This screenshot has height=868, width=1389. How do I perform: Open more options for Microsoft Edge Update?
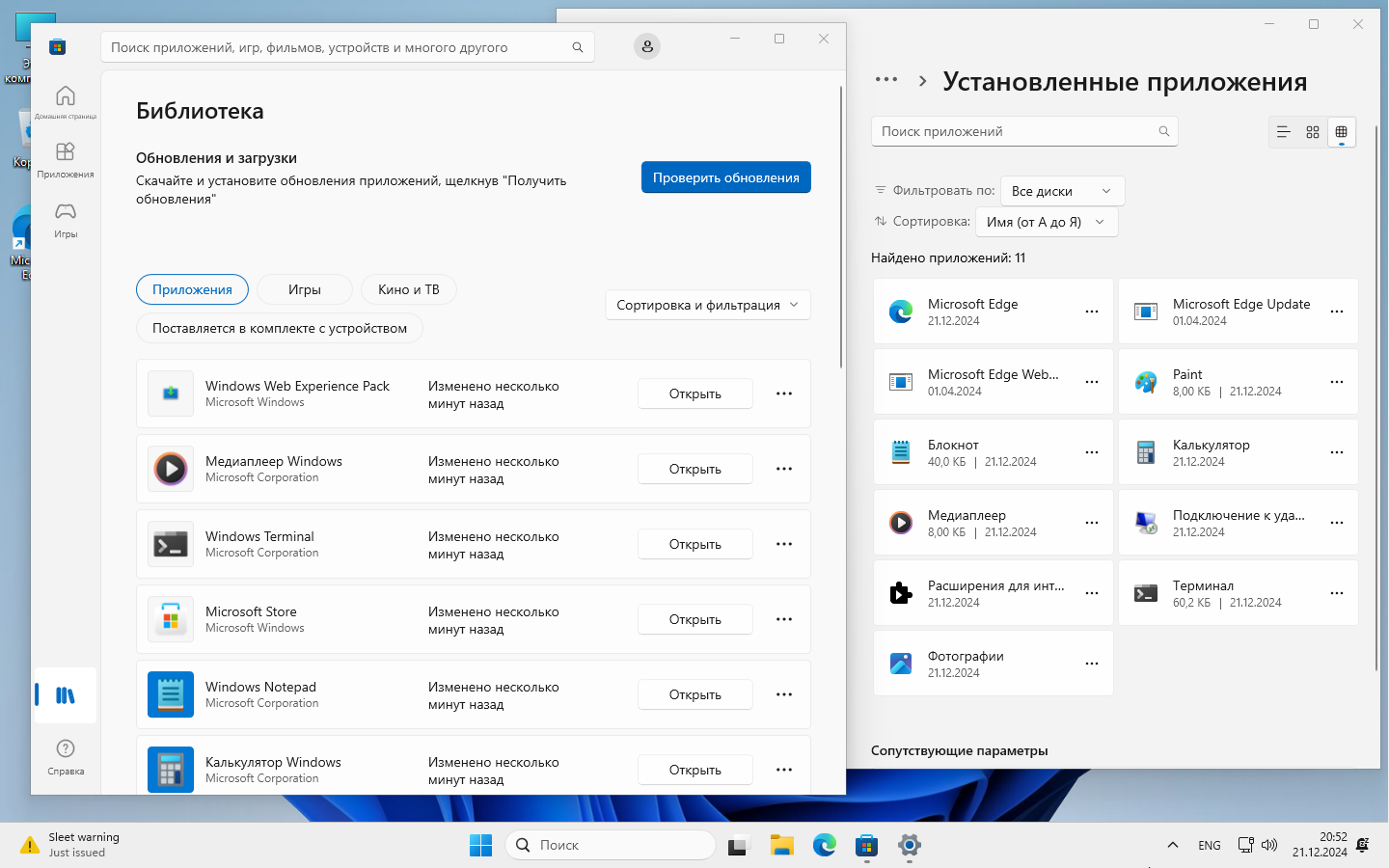click(1337, 312)
